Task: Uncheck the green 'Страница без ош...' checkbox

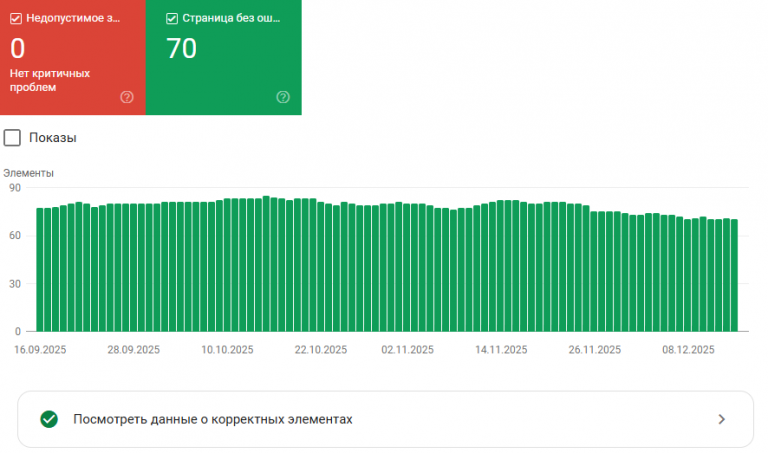Action: point(172,19)
